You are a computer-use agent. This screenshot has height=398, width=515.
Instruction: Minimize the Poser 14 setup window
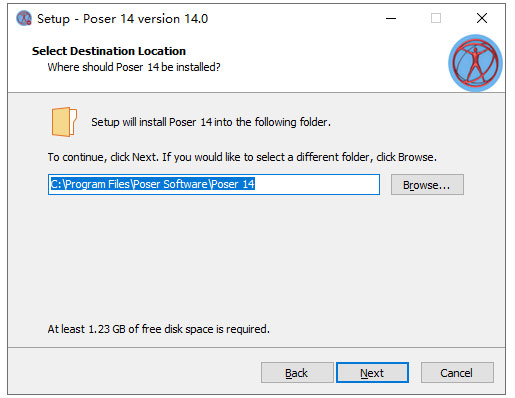point(391,18)
